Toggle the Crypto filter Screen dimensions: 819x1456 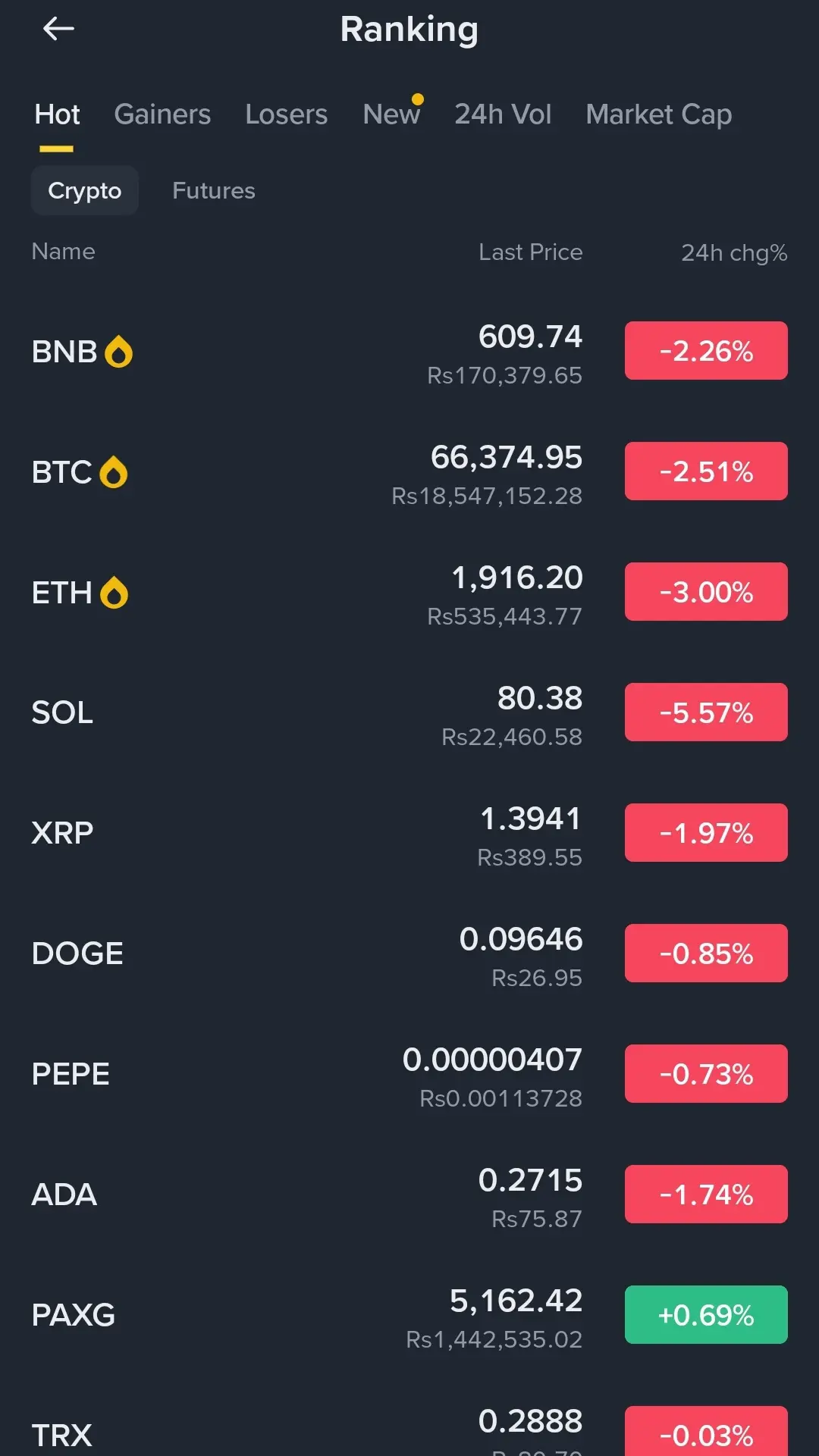coord(84,190)
